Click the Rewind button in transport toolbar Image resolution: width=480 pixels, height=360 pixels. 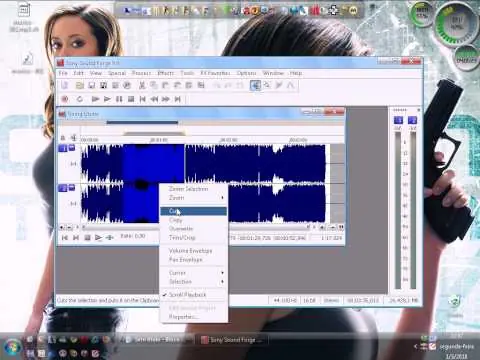click(x=154, y=99)
